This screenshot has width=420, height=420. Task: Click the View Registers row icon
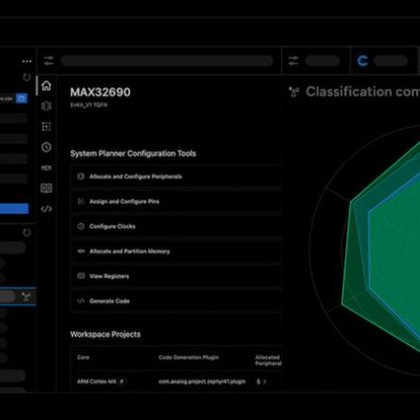pos(81,276)
